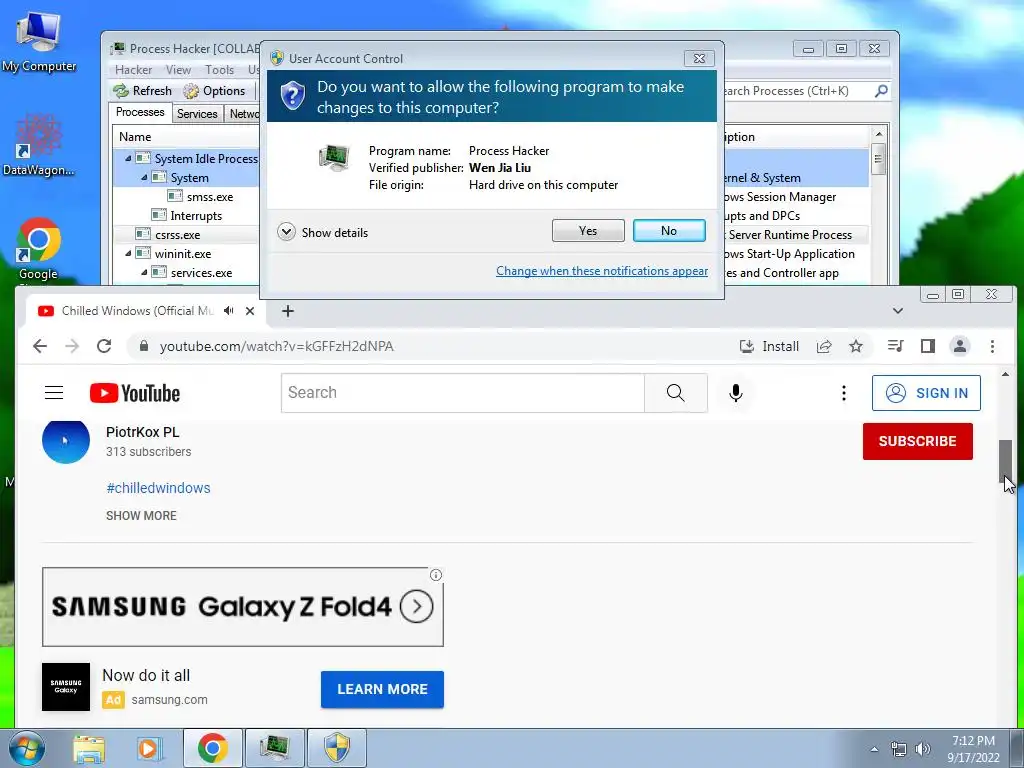Click the Name column header in Process Hacker
Screen dimensions: 1024x768
[x=187, y=136]
